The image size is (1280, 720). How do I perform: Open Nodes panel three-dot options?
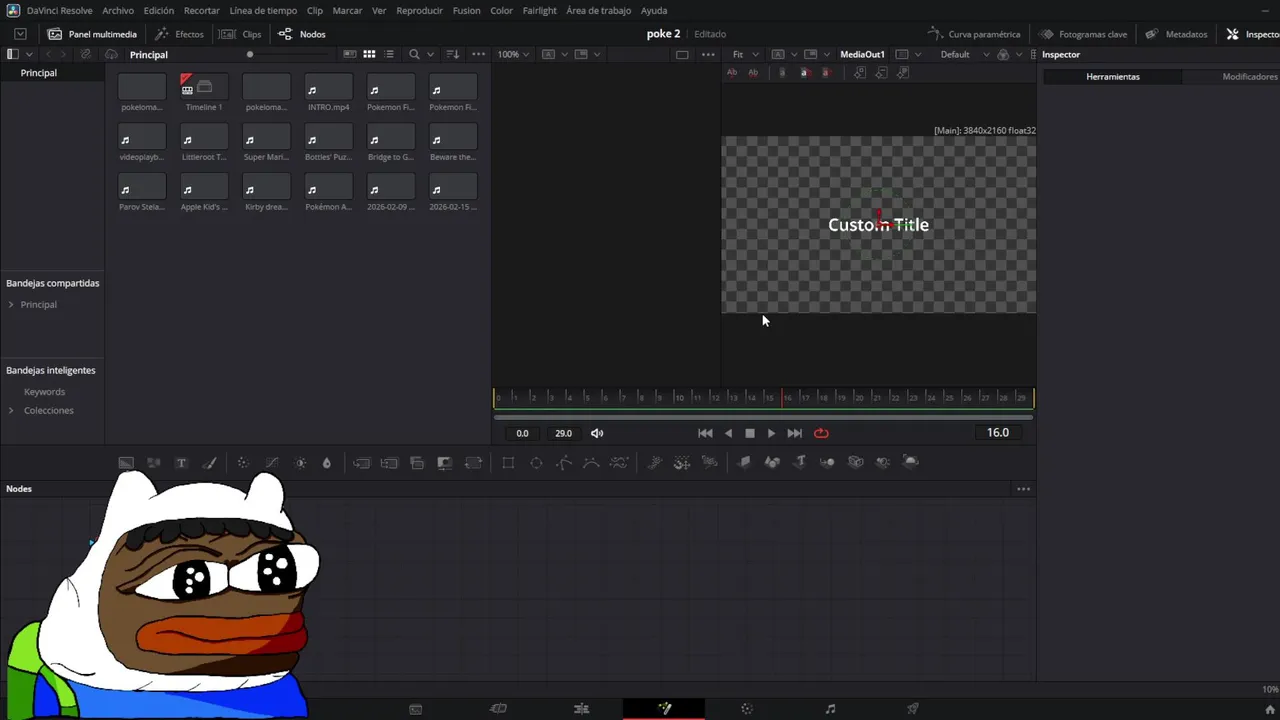pos(1023,489)
